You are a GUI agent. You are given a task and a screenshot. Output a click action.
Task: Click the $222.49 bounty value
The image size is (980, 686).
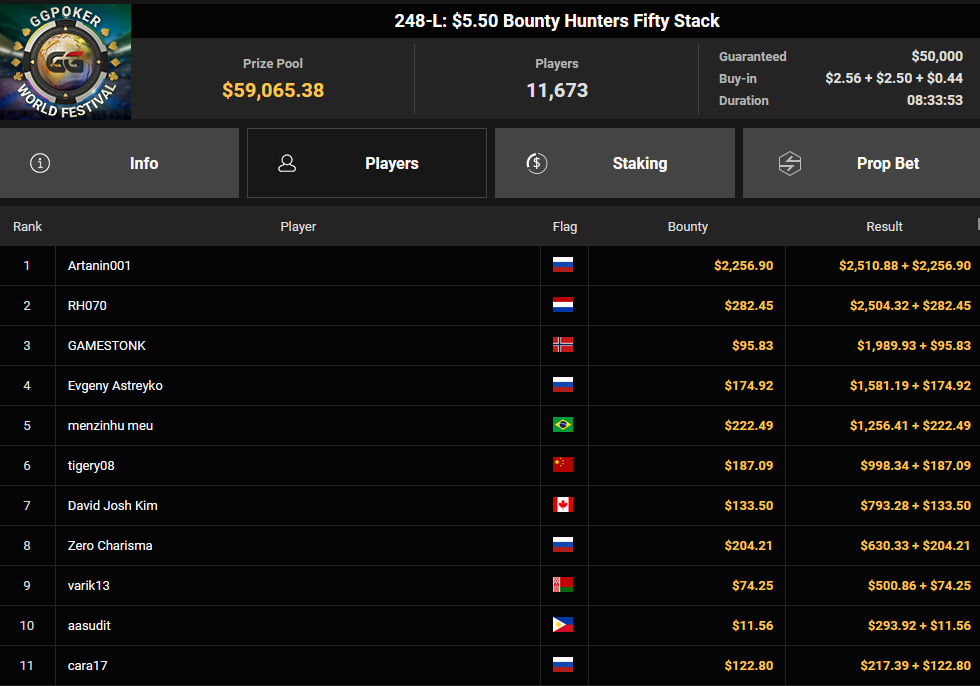749,425
